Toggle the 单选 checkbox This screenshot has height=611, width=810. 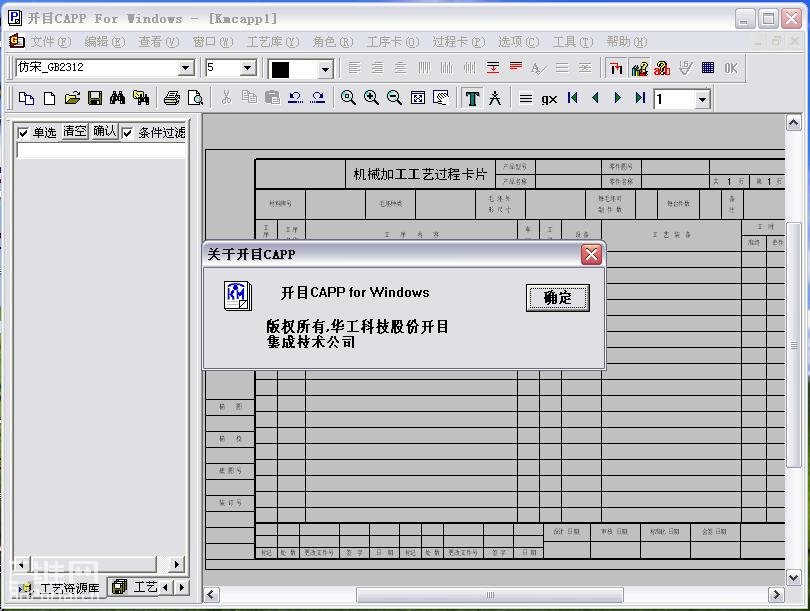coord(23,133)
